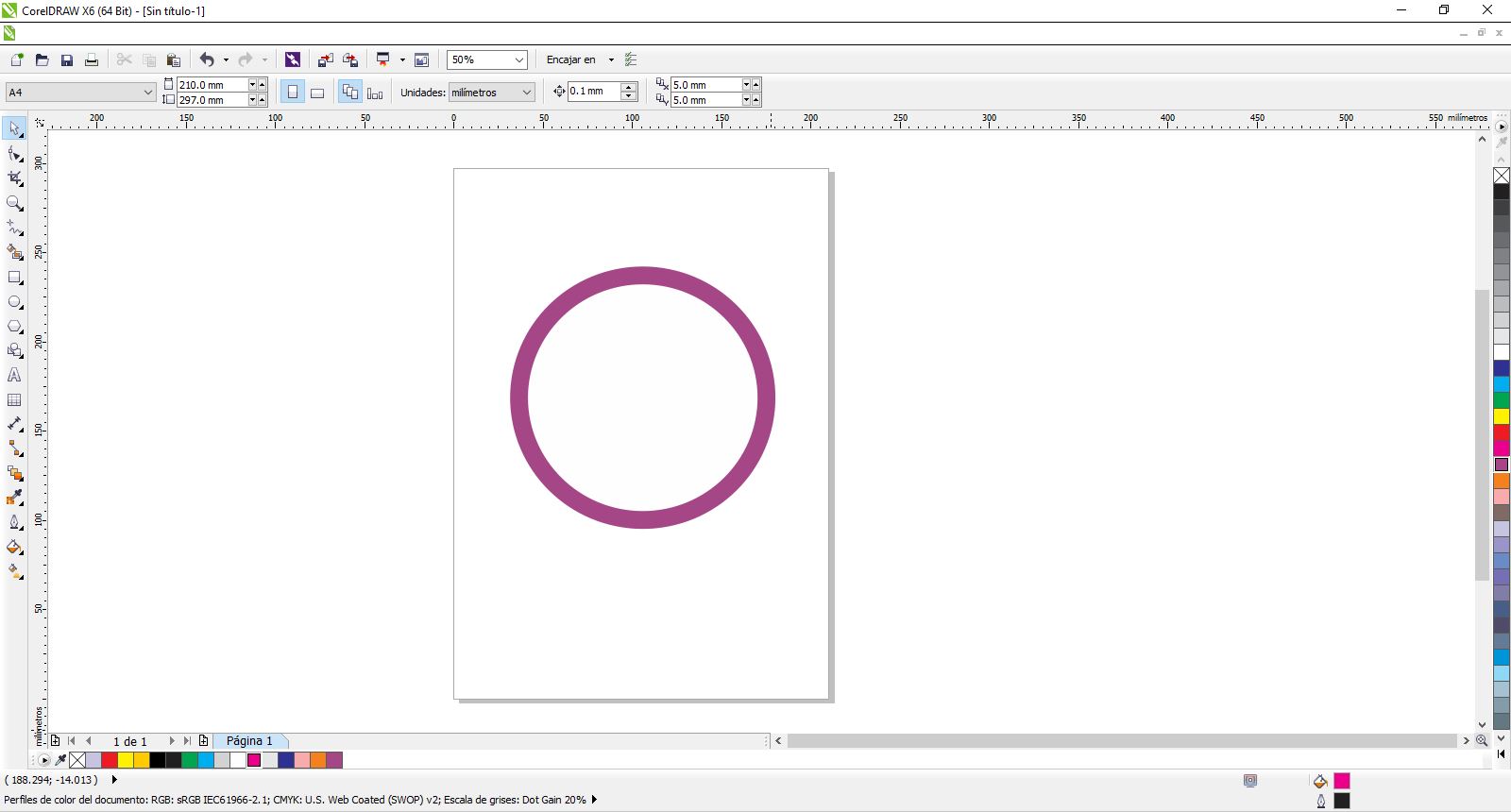Select the Freehand curve tool

(14, 228)
